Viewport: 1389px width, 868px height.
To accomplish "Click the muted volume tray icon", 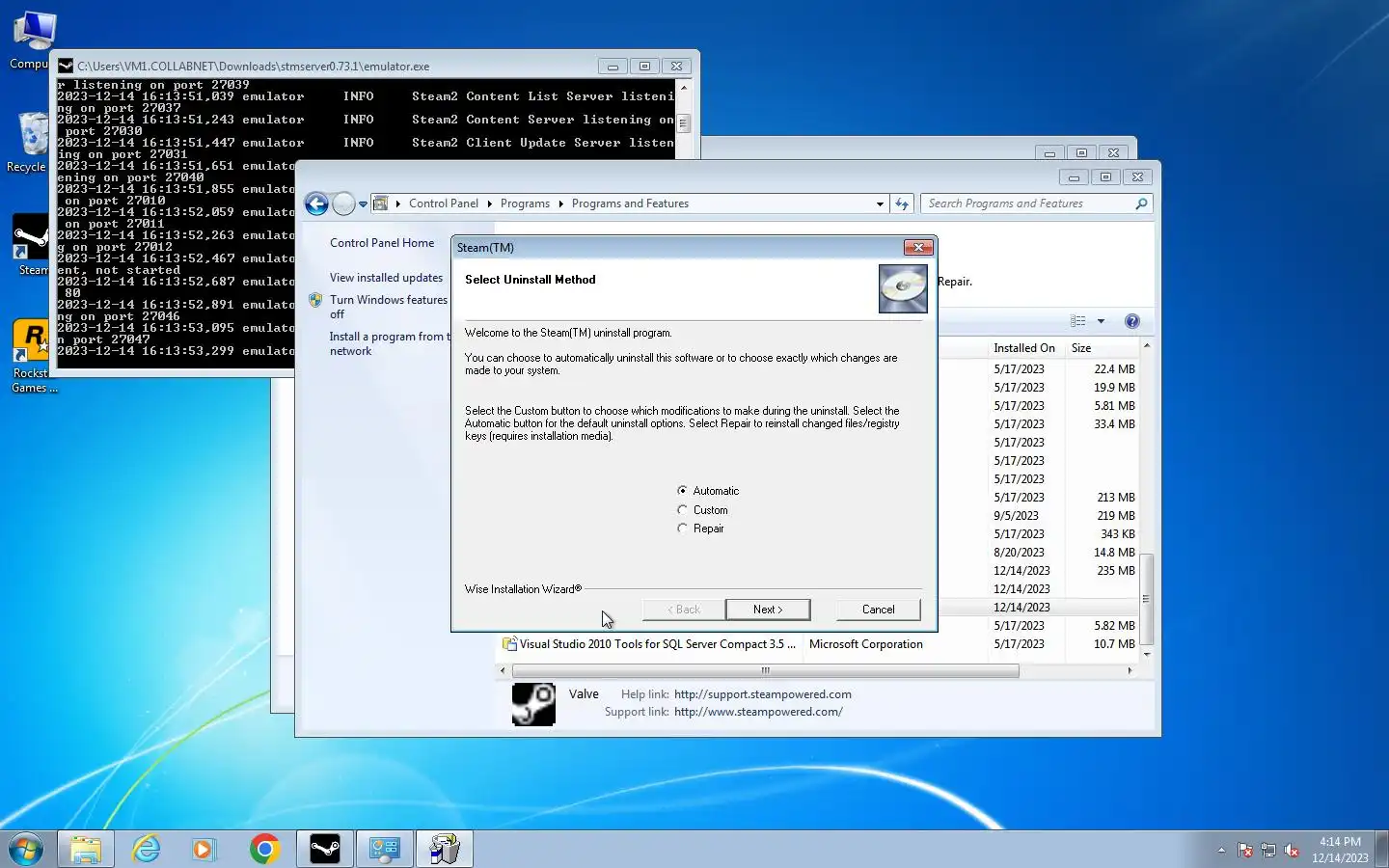I will (1292, 851).
